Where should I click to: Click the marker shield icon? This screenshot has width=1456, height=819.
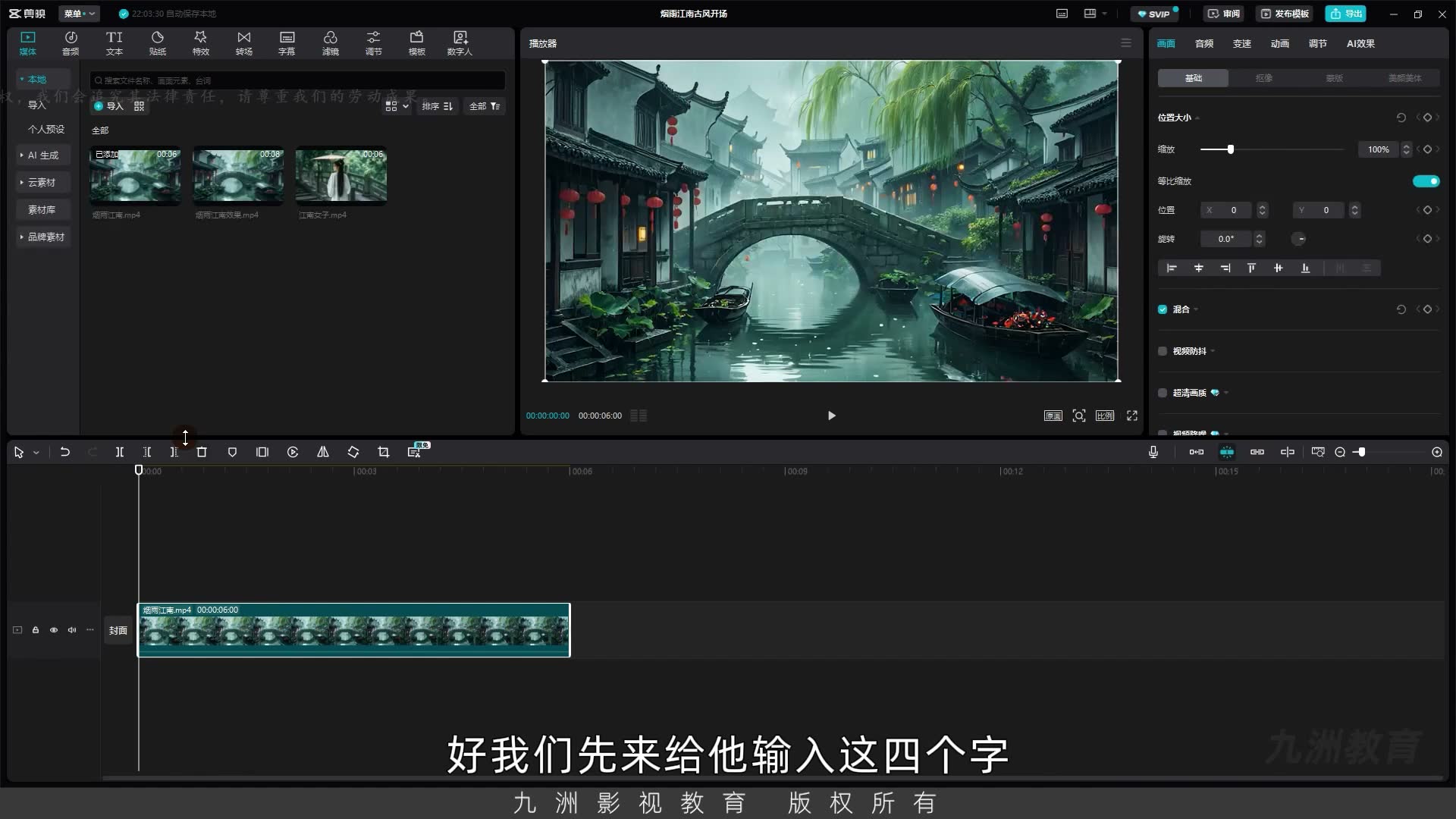coord(232,452)
